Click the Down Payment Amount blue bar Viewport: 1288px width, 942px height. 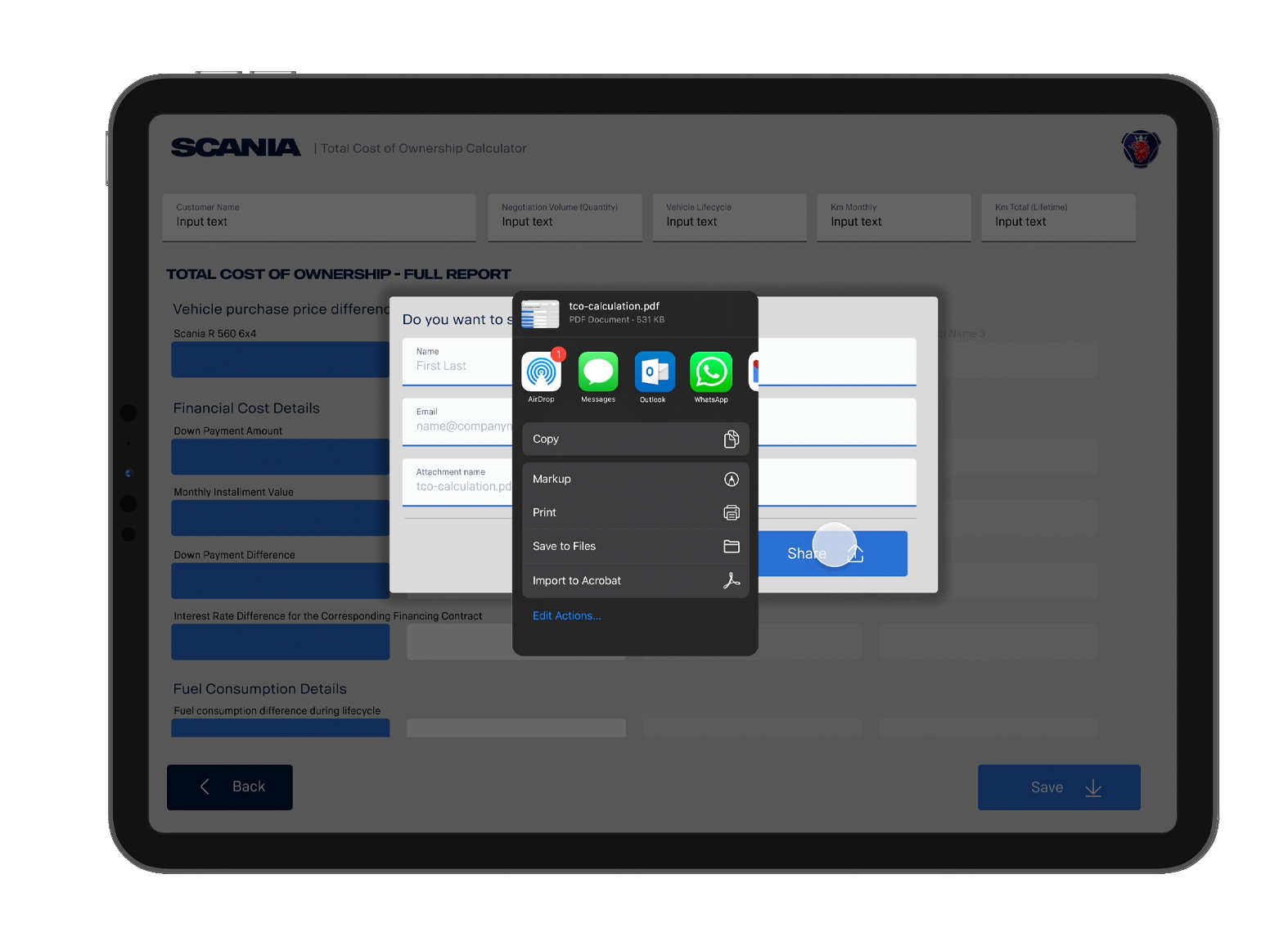click(281, 457)
